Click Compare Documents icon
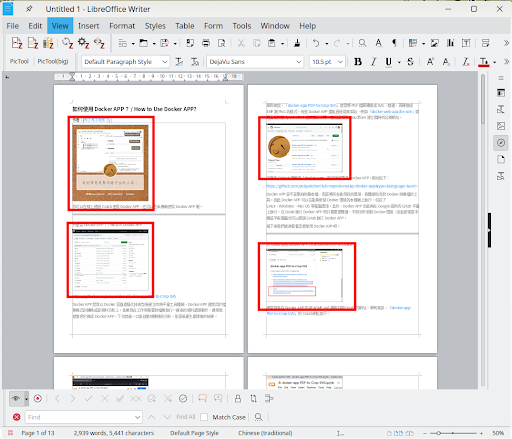This screenshot has width=512, height=439. pyautogui.click(x=253, y=398)
